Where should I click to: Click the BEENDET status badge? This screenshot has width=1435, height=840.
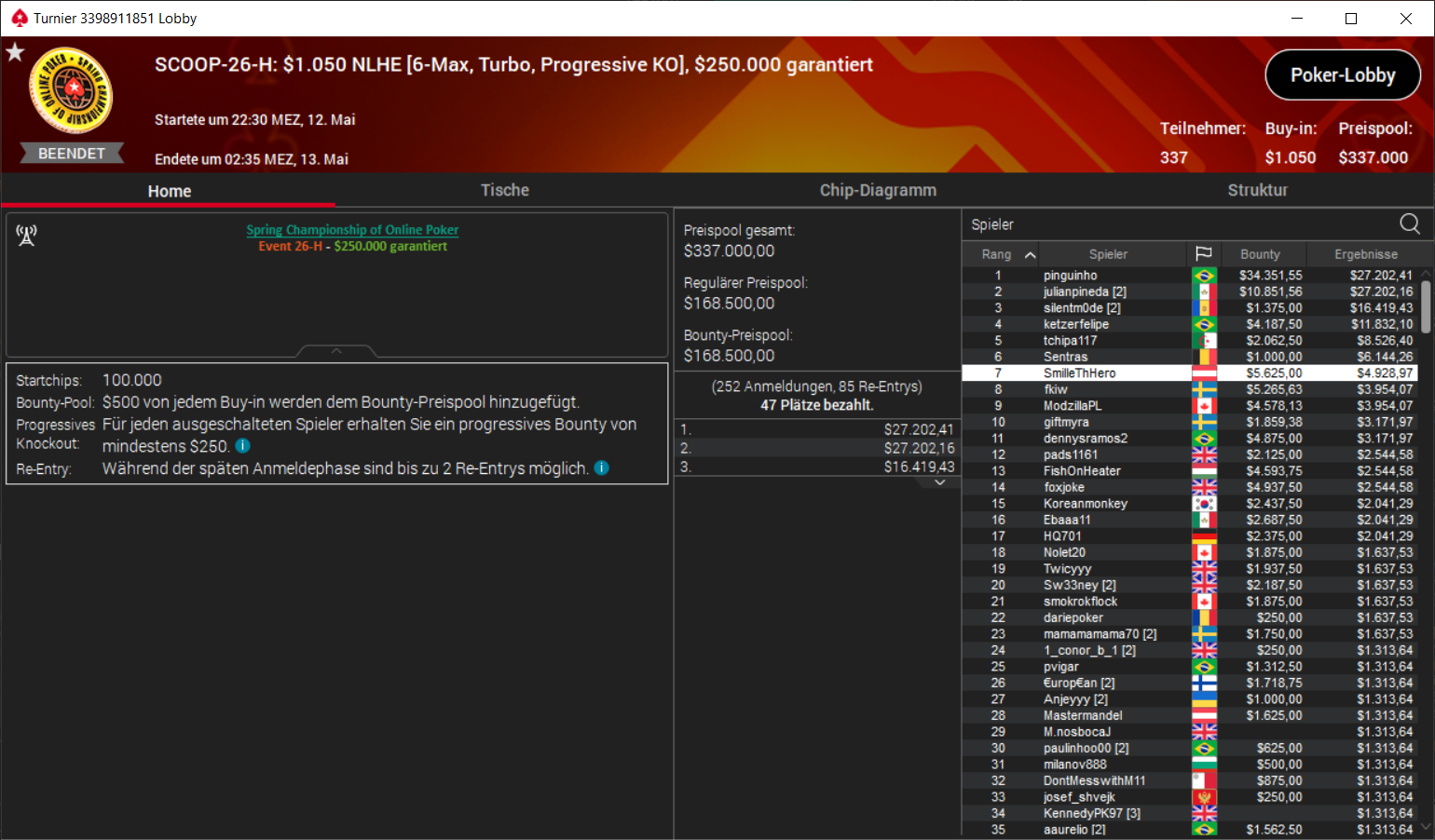72,154
